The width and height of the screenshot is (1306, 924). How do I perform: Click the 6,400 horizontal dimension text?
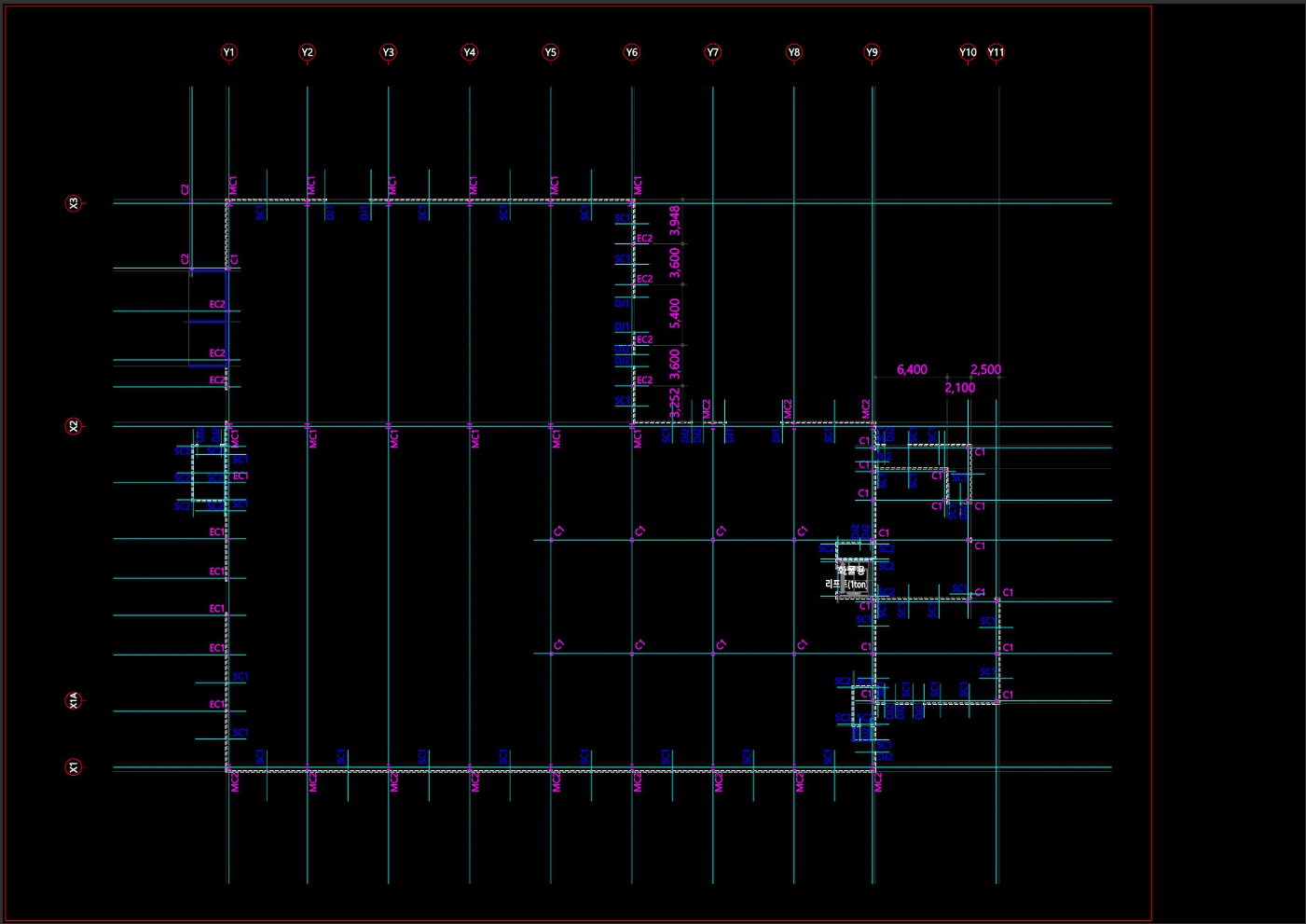[912, 369]
